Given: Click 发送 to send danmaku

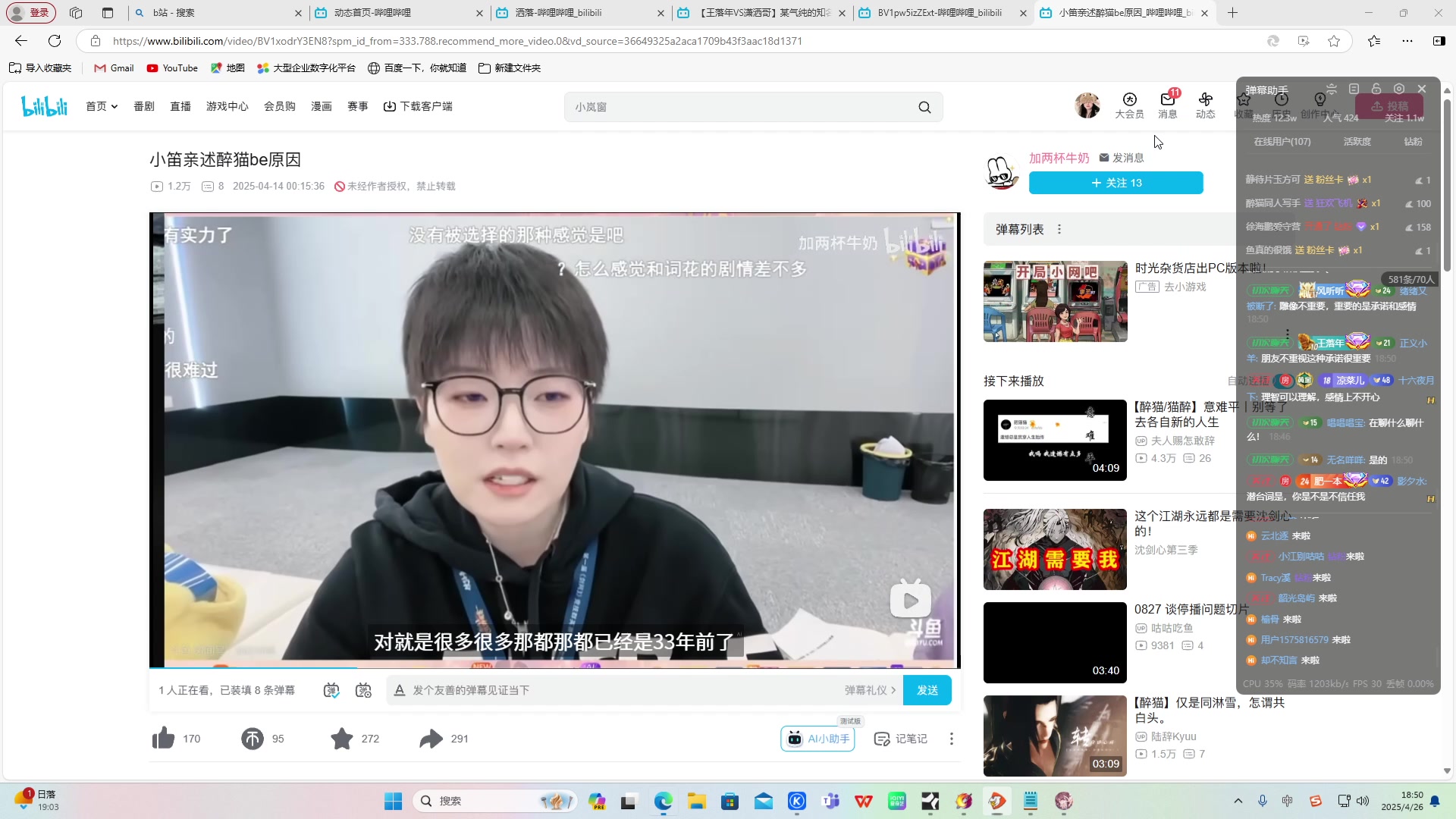Looking at the screenshot, I should click(x=927, y=690).
